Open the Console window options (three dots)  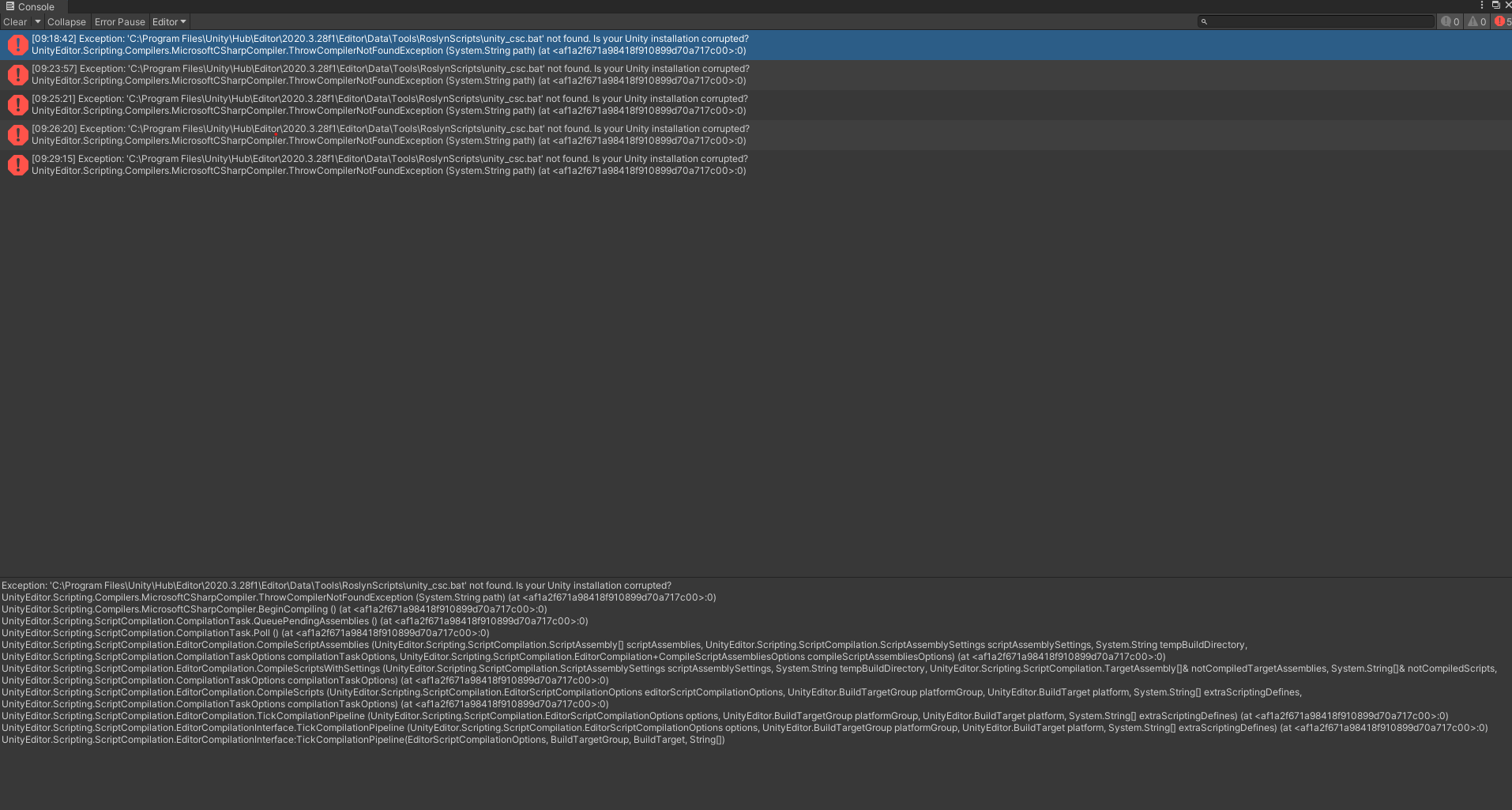click(x=1482, y=6)
